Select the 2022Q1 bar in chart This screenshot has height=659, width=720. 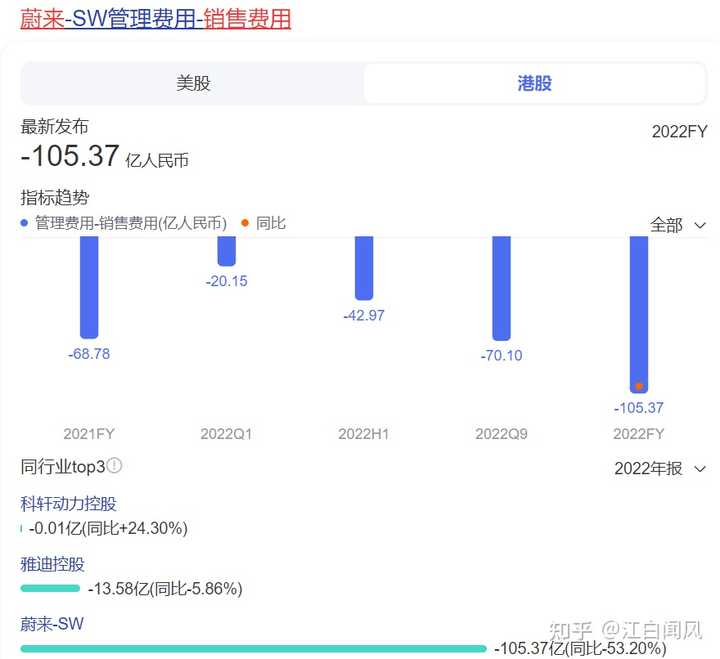pos(226,251)
